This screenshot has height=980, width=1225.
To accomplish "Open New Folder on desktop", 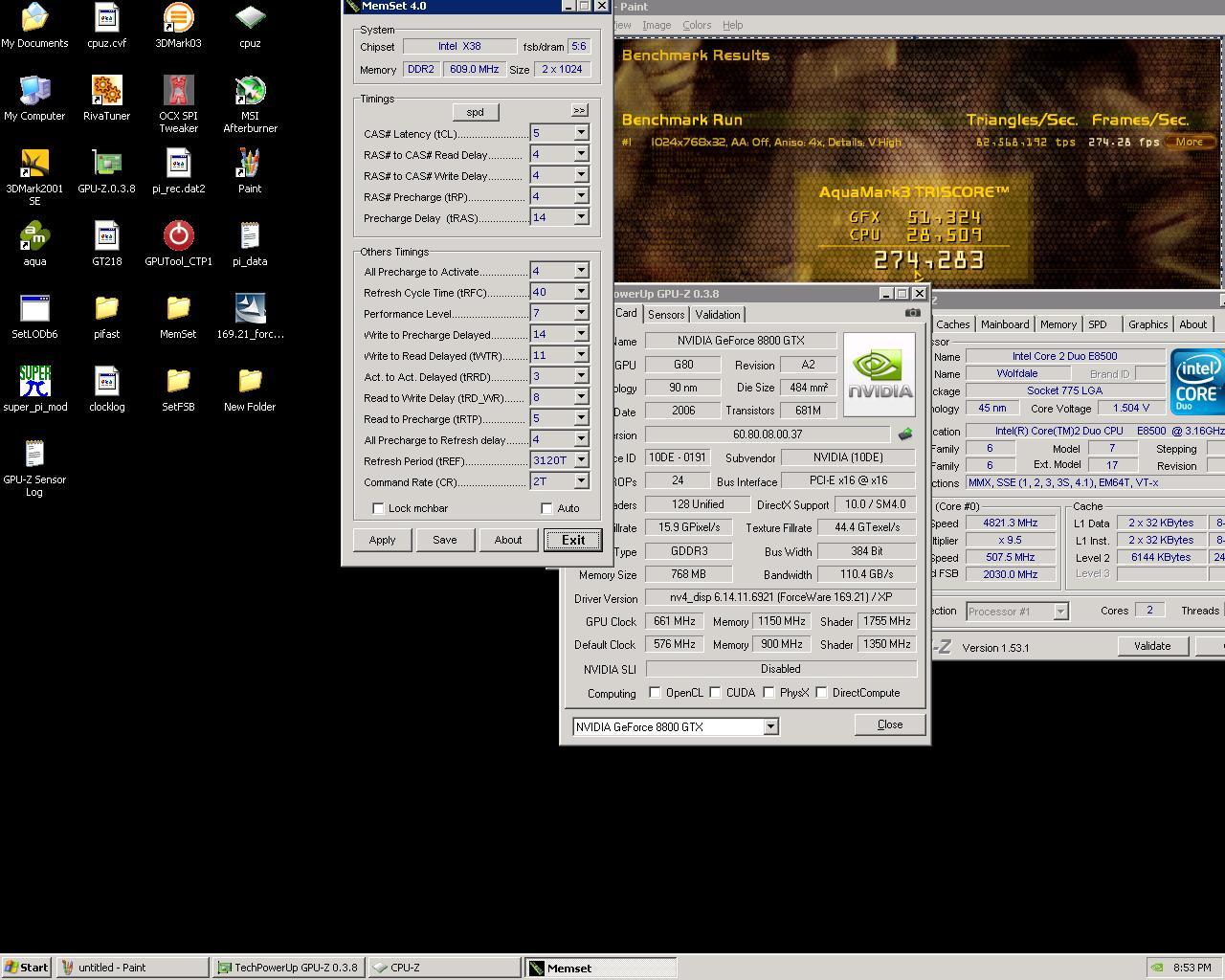I will 250,390.
